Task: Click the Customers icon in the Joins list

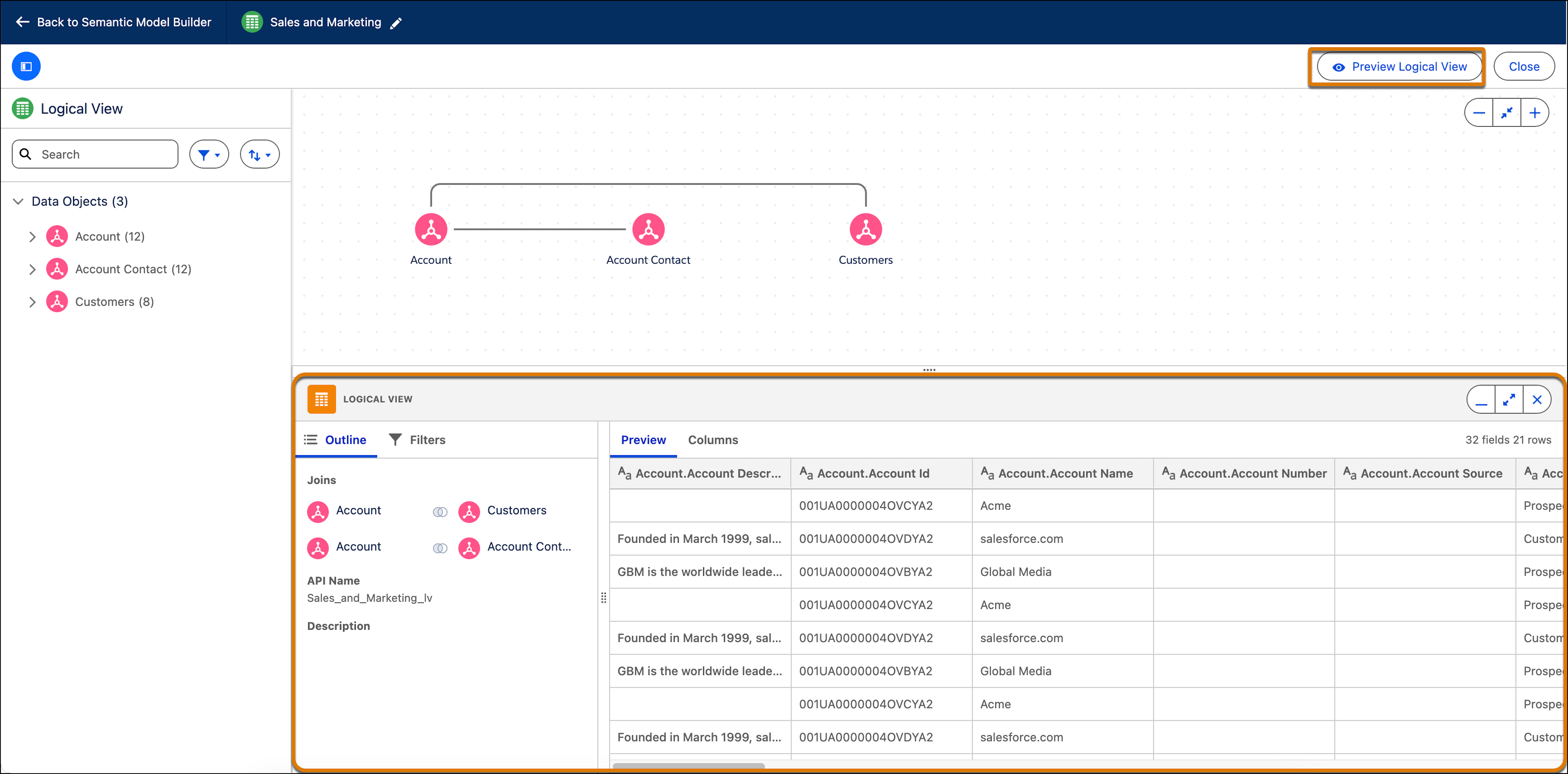Action: click(x=469, y=512)
